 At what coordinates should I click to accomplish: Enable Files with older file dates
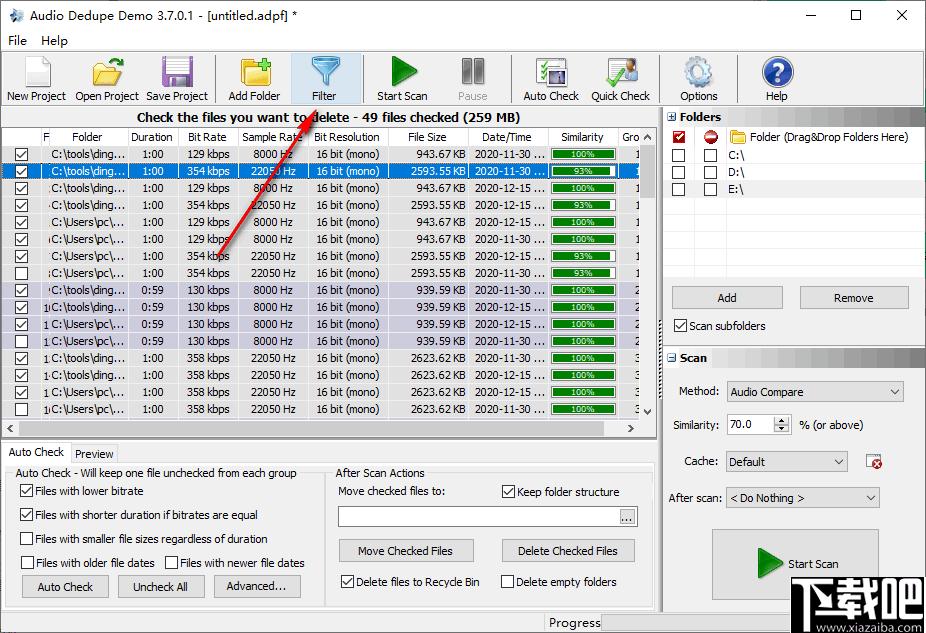[27, 563]
